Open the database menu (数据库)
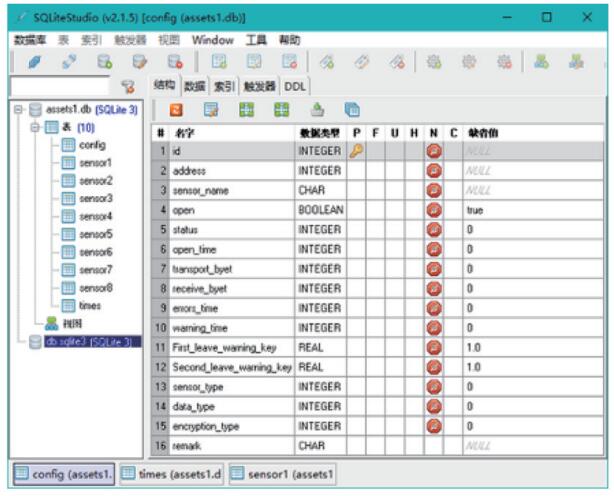The height and width of the screenshot is (496, 614). tap(30, 40)
